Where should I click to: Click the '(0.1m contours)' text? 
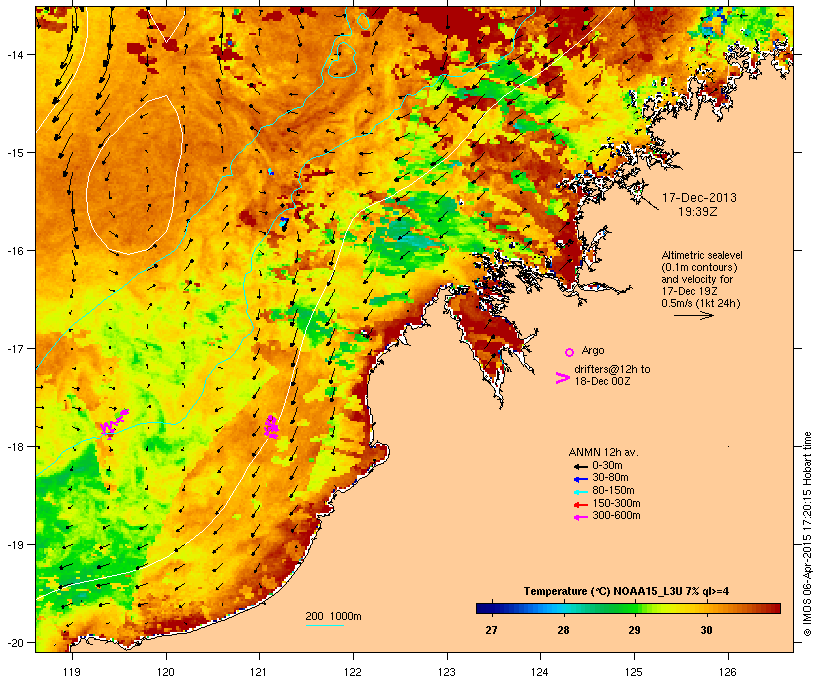tap(699, 267)
